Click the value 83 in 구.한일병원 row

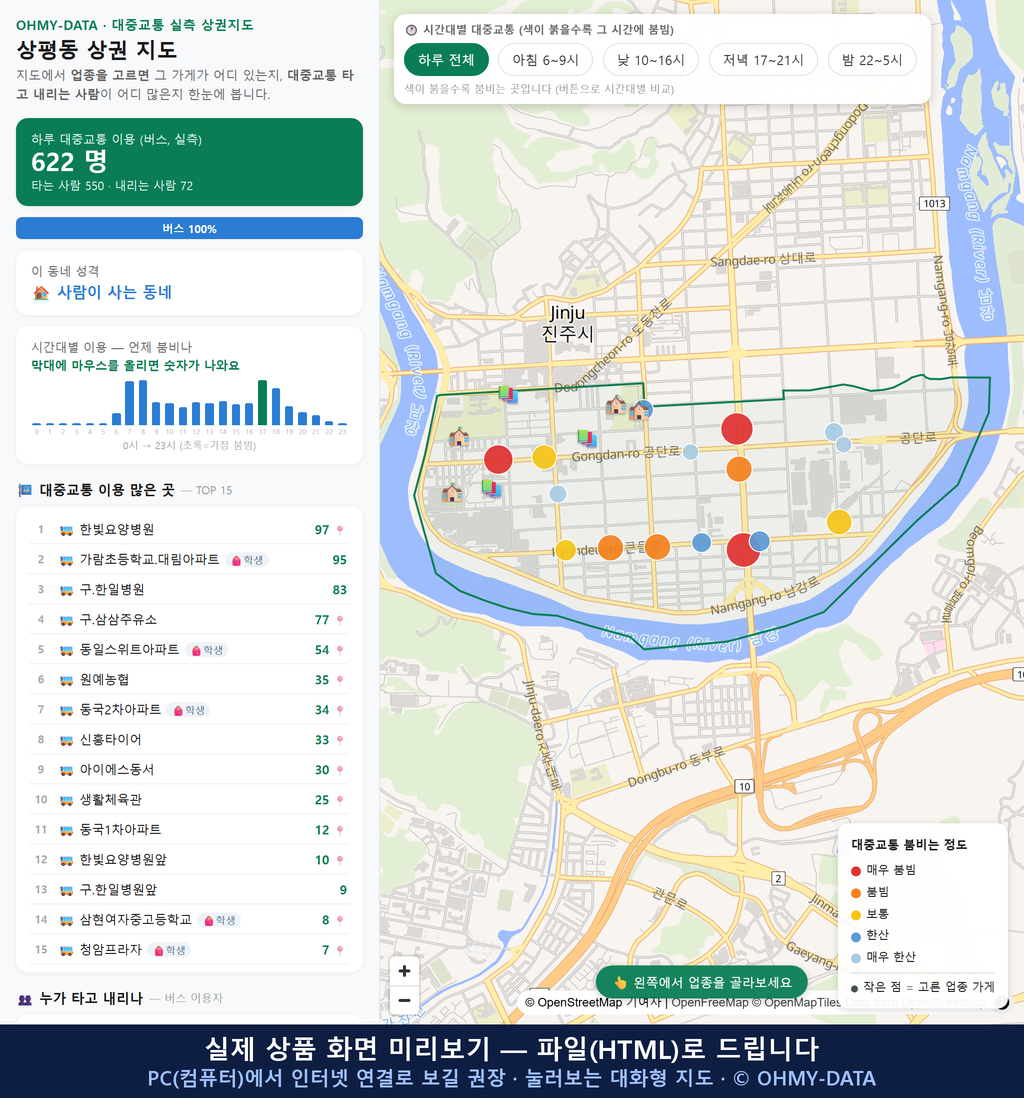(x=340, y=590)
